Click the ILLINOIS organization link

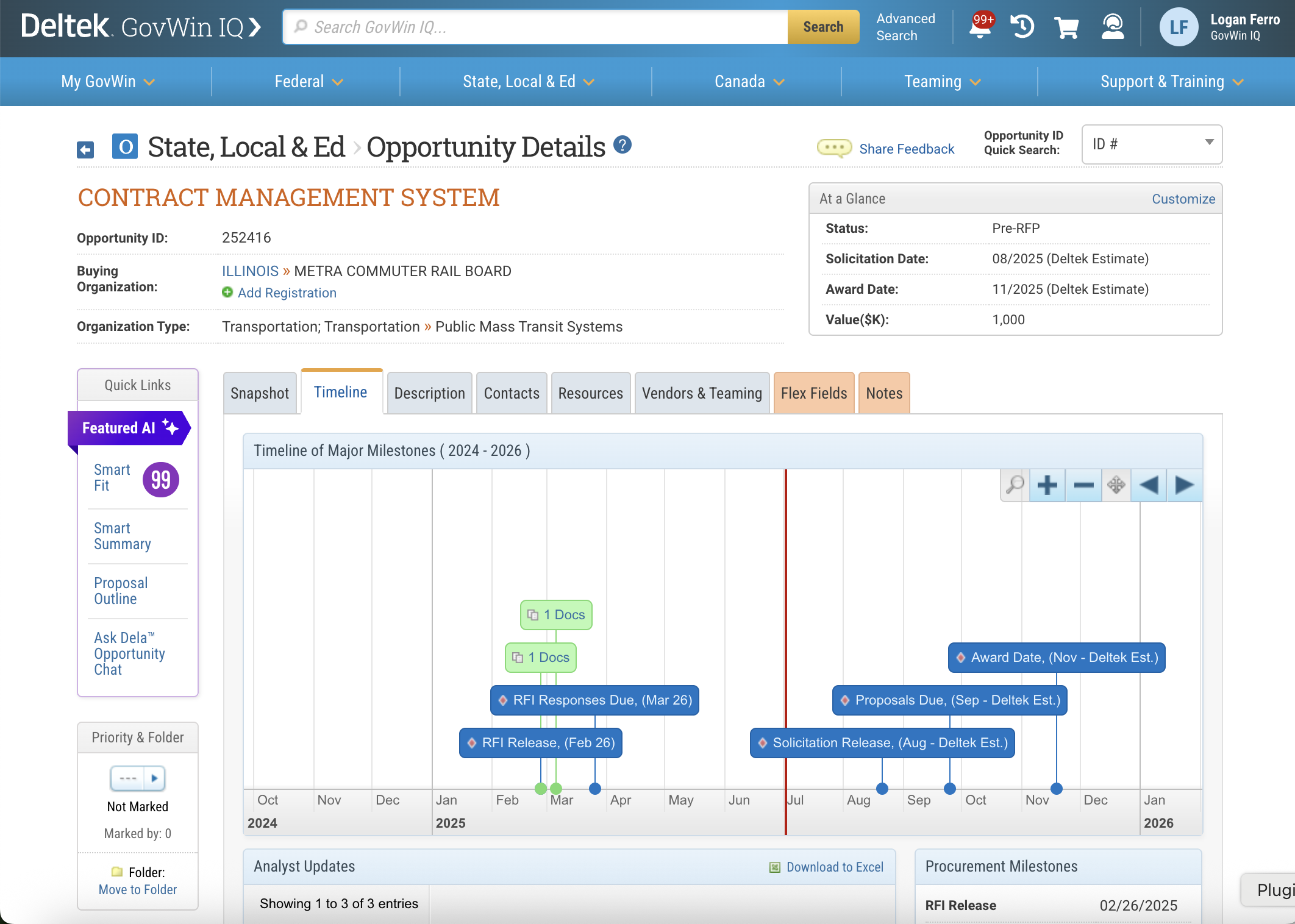pos(250,271)
